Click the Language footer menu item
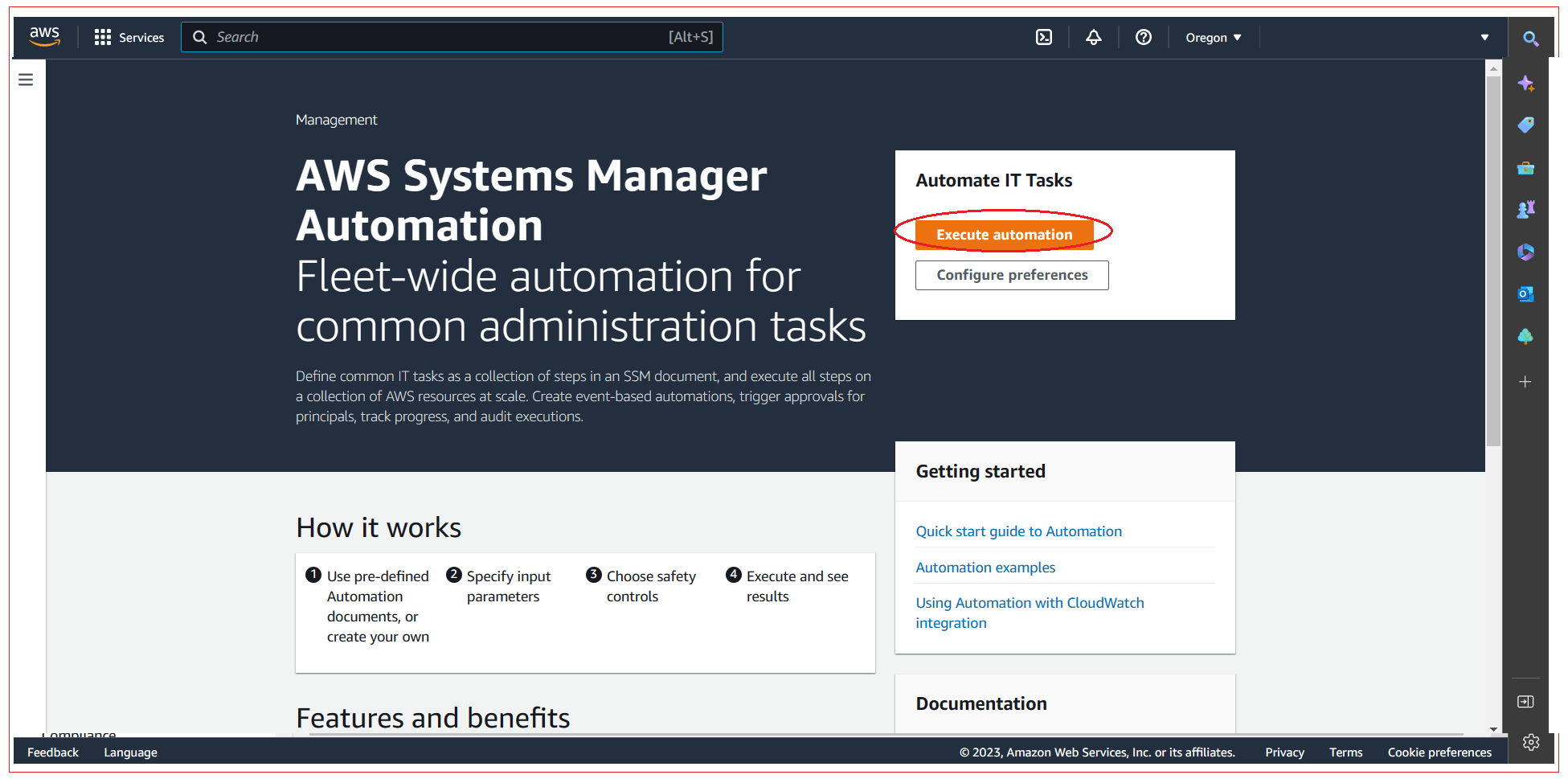This screenshot has width=1568, height=779. click(x=130, y=752)
